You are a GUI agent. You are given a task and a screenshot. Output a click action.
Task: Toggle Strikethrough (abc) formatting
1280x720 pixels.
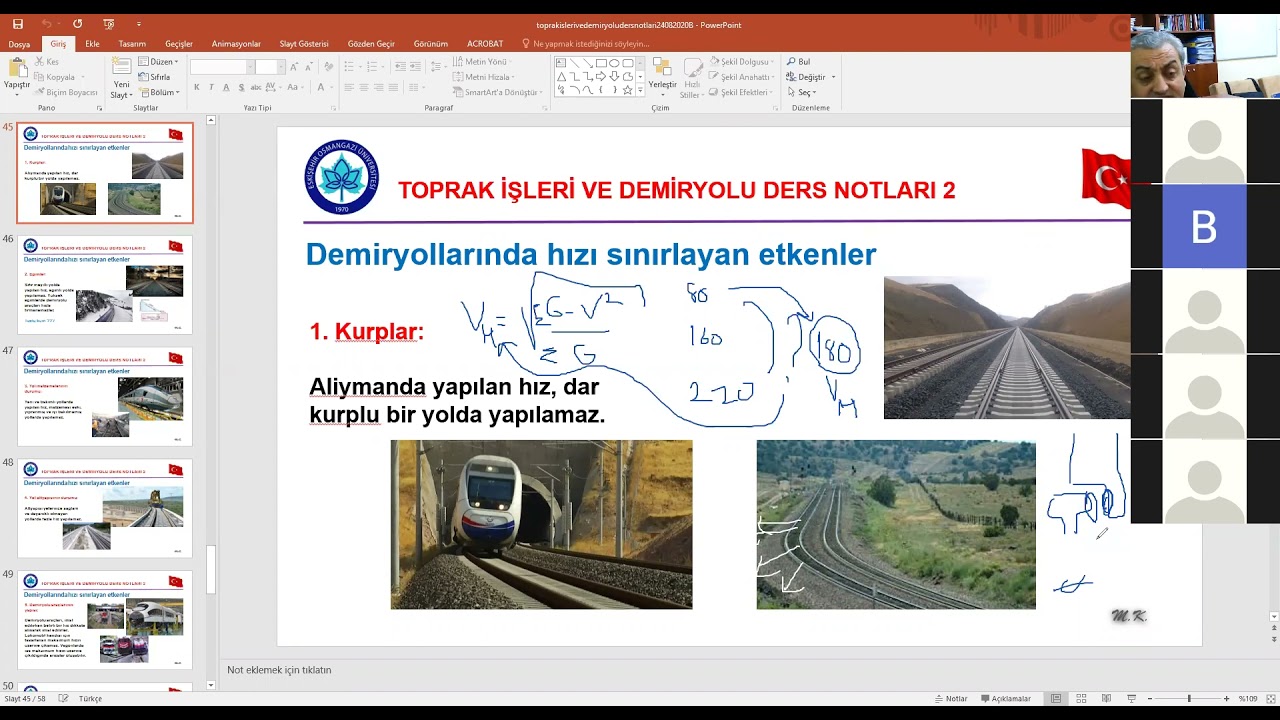coord(256,87)
